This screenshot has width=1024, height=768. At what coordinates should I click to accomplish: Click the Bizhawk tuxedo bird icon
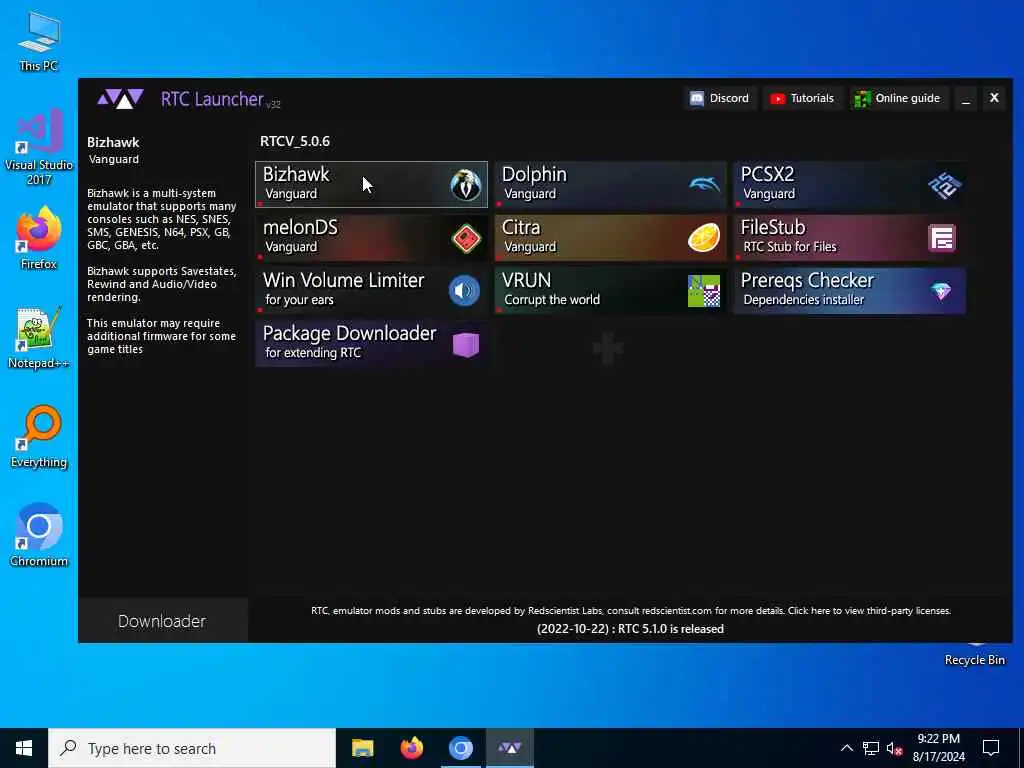coord(466,184)
